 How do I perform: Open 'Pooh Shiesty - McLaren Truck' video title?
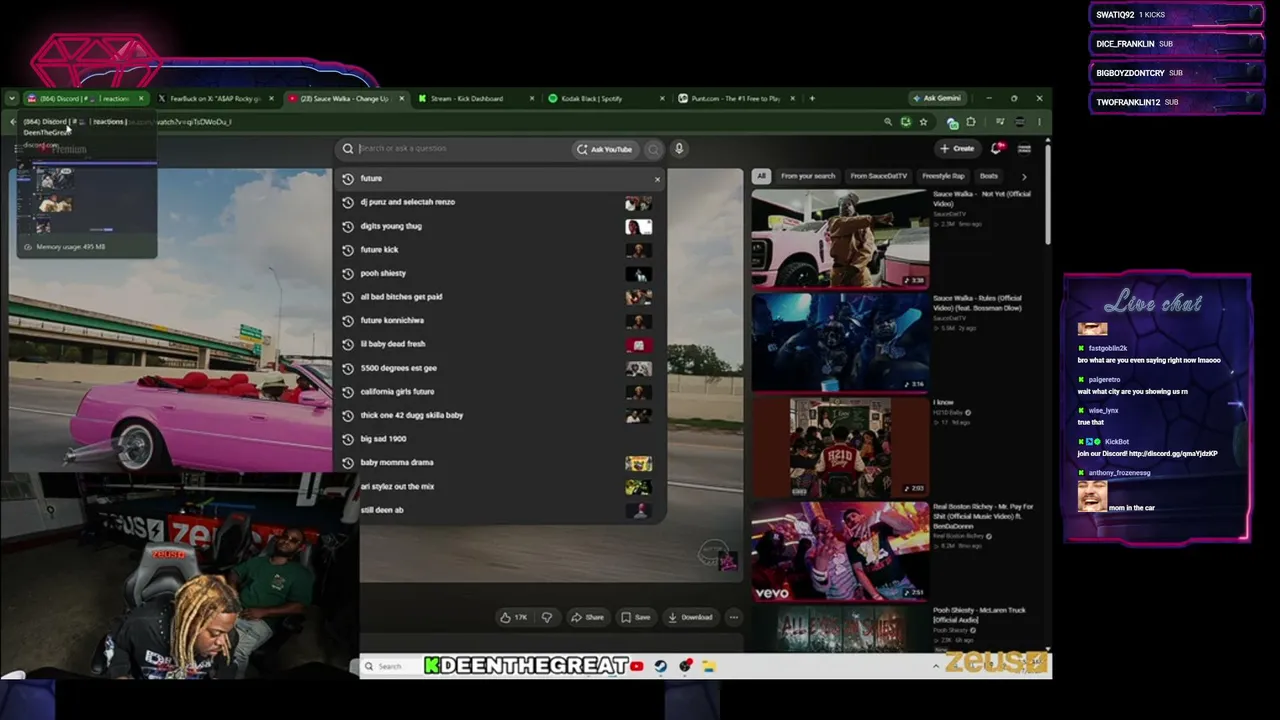979,615
